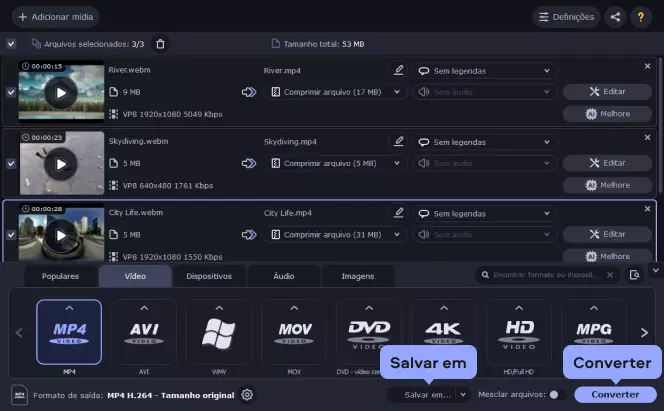Open Comprimir arquivo (17 MB) dropdown
The width and height of the screenshot is (664, 411).
(x=335, y=92)
